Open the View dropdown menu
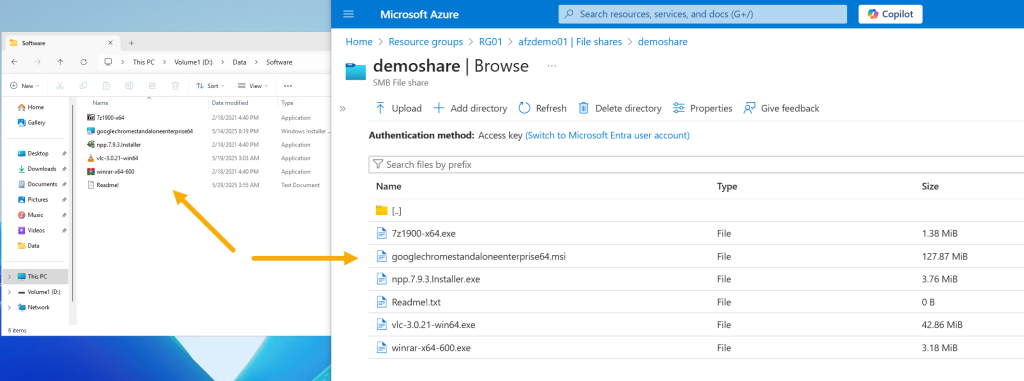 point(252,86)
